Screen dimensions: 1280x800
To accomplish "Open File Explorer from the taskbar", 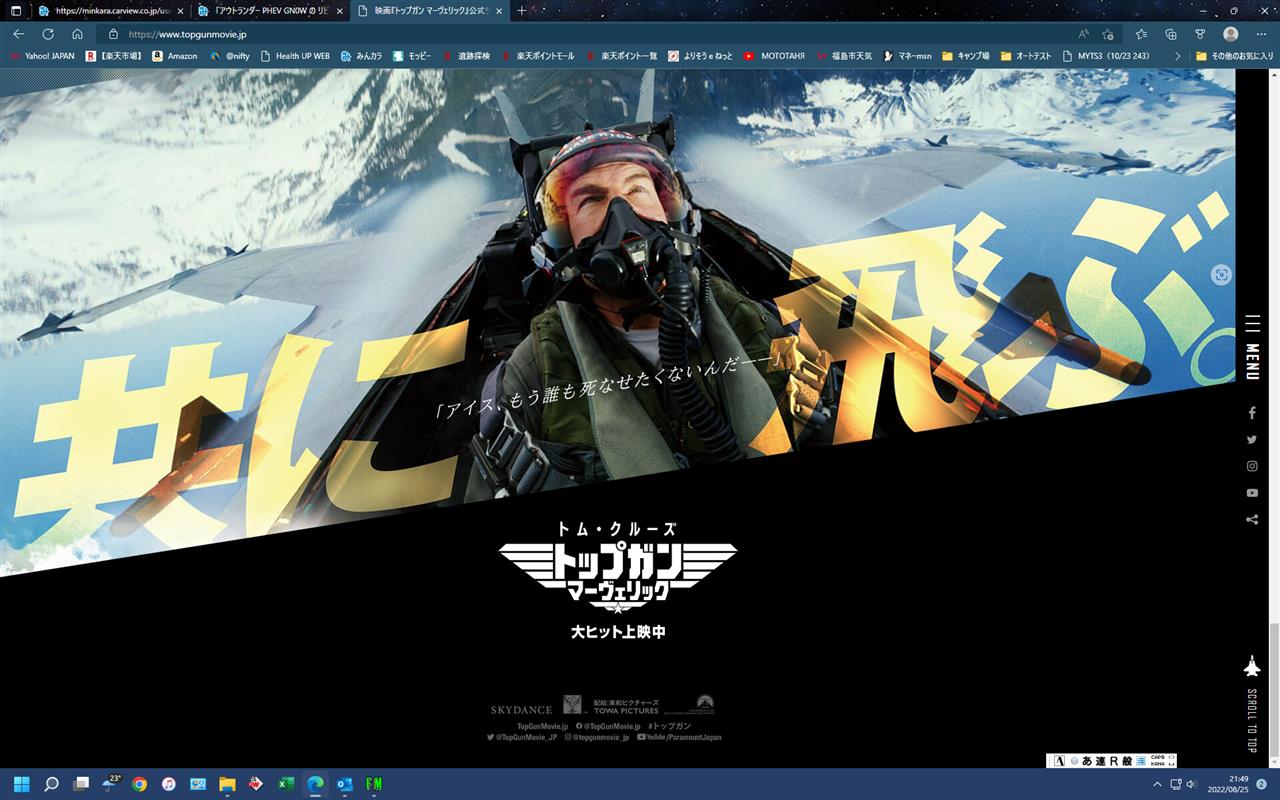I will click(227, 784).
